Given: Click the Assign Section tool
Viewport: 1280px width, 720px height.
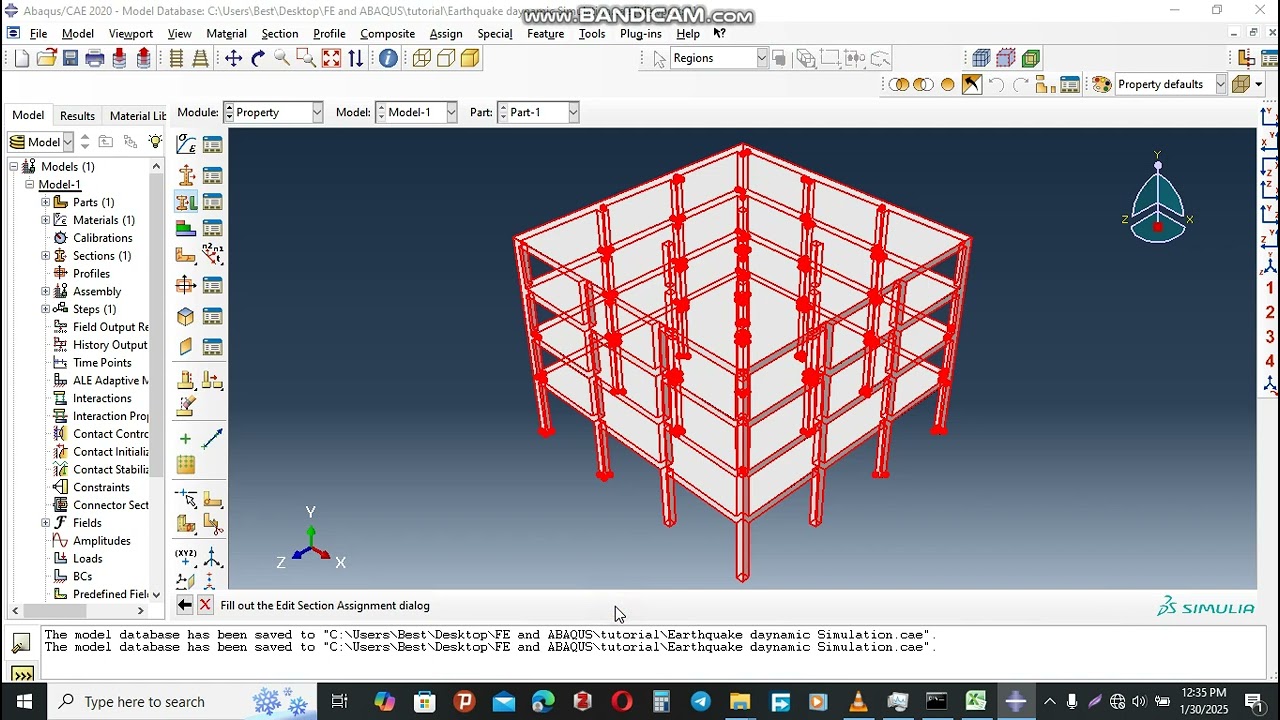Looking at the screenshot, I should [186, 203].
